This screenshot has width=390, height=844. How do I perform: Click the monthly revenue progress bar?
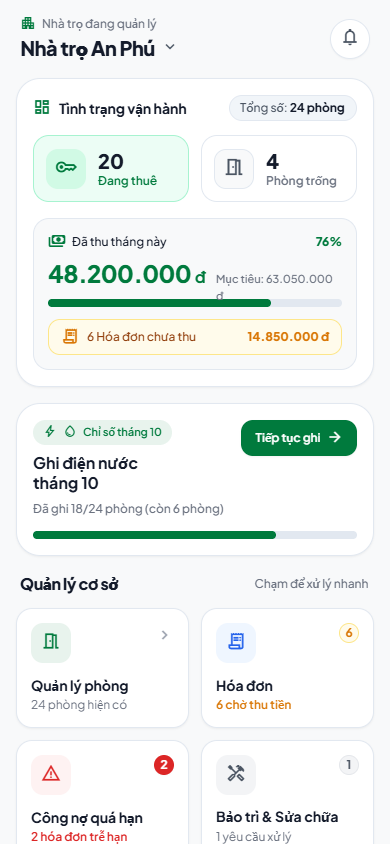pyautogui.click(x=195, y=303)
